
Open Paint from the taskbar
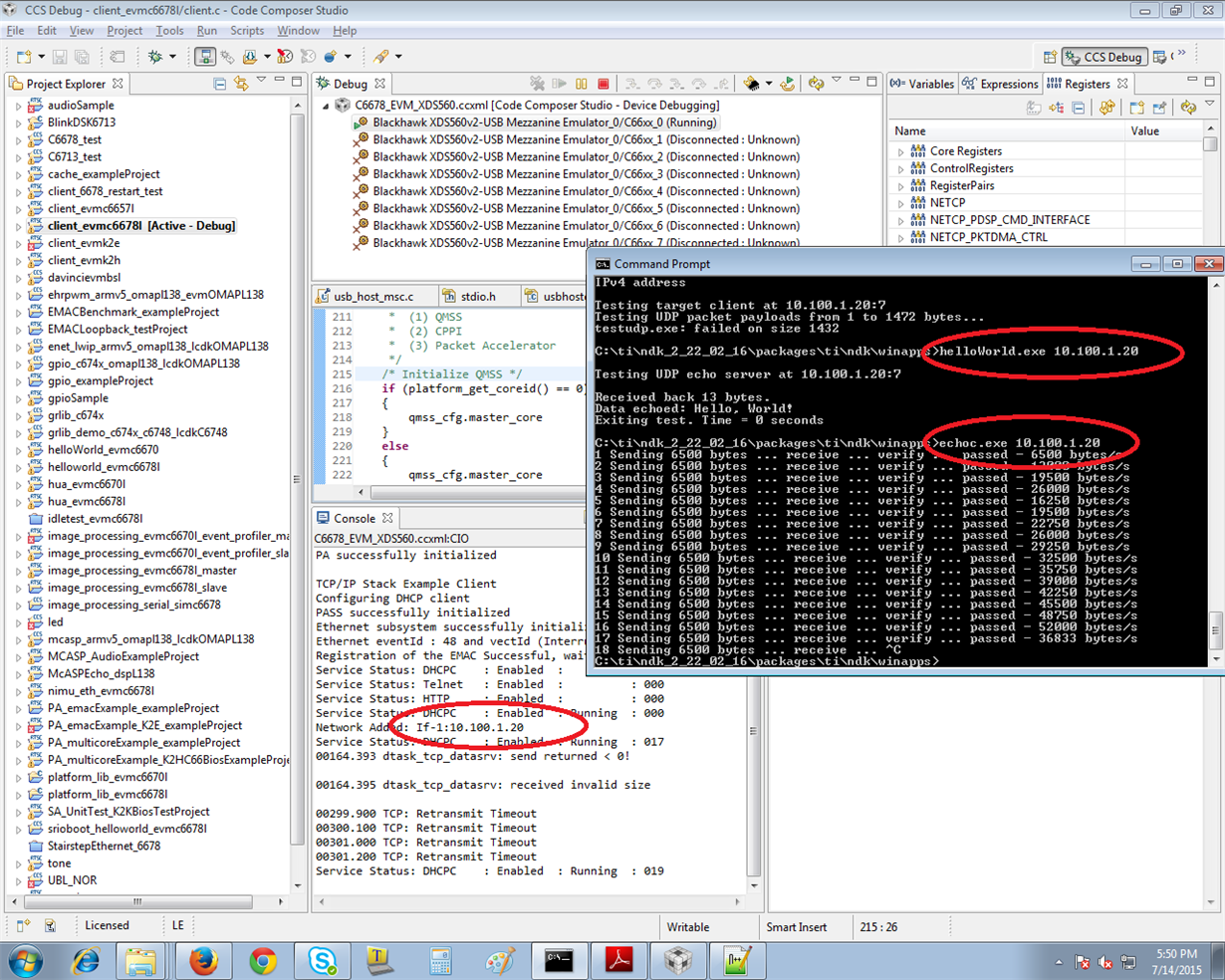(x=500, y=960)
